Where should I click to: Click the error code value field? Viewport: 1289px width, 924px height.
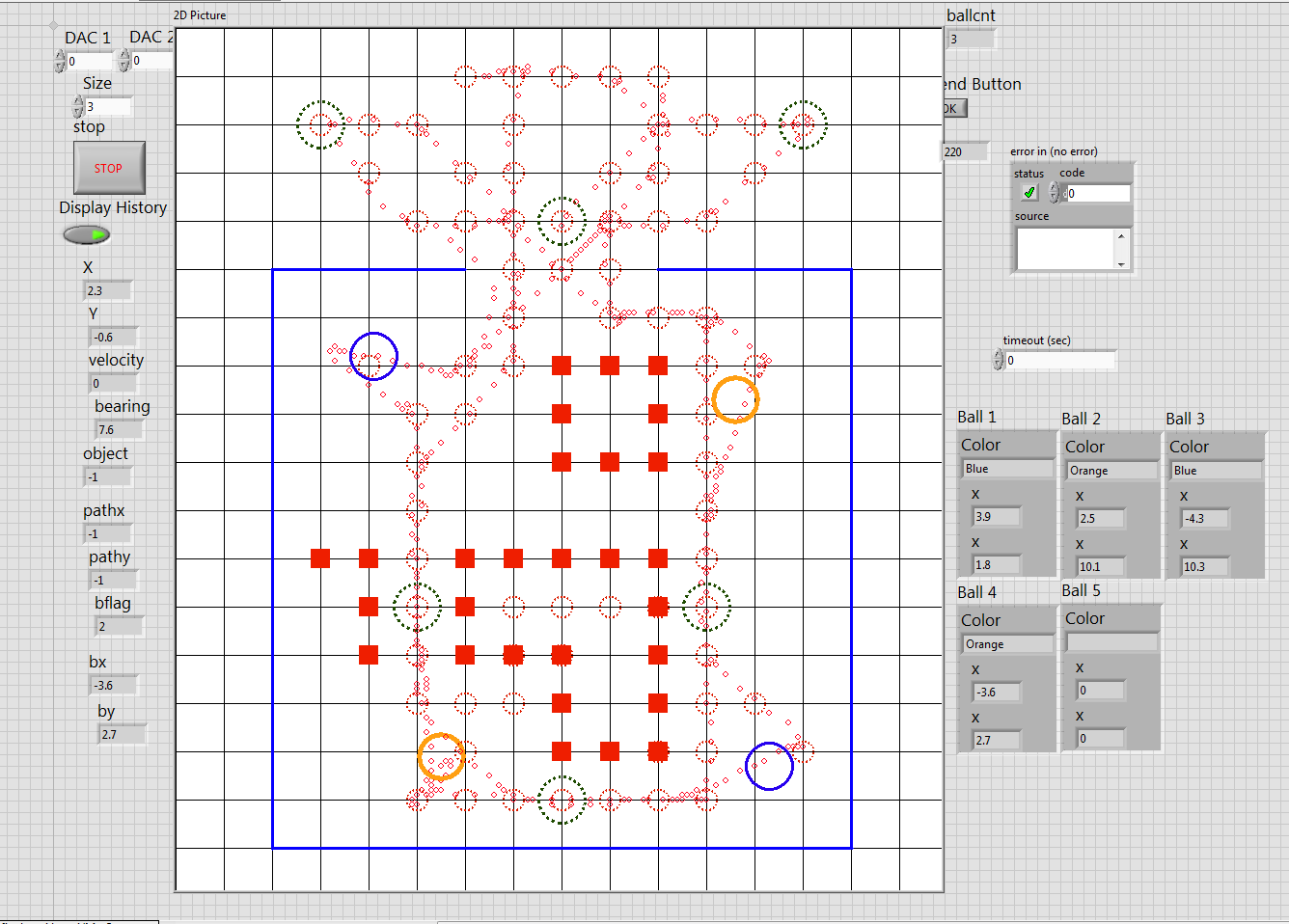pyautogui.click(x=1096, y=193)
